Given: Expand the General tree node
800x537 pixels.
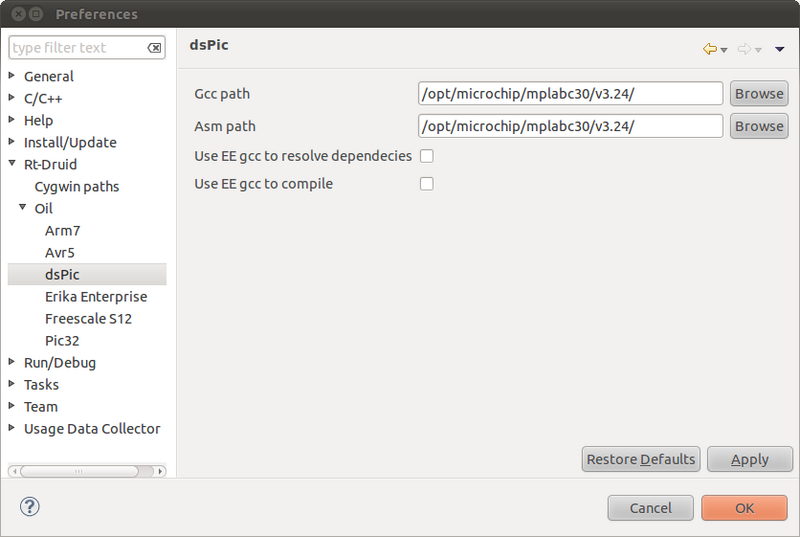Looking at the screenshot, I should [x=12, y=75].
